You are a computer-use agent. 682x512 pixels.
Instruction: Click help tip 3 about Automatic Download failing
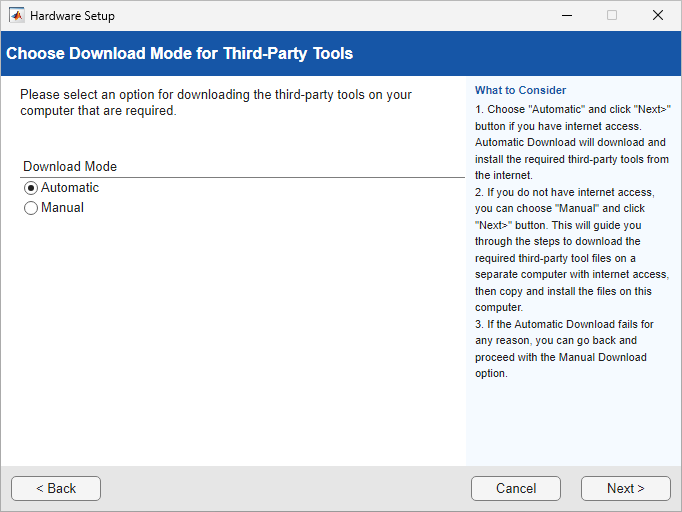point(565,349)
